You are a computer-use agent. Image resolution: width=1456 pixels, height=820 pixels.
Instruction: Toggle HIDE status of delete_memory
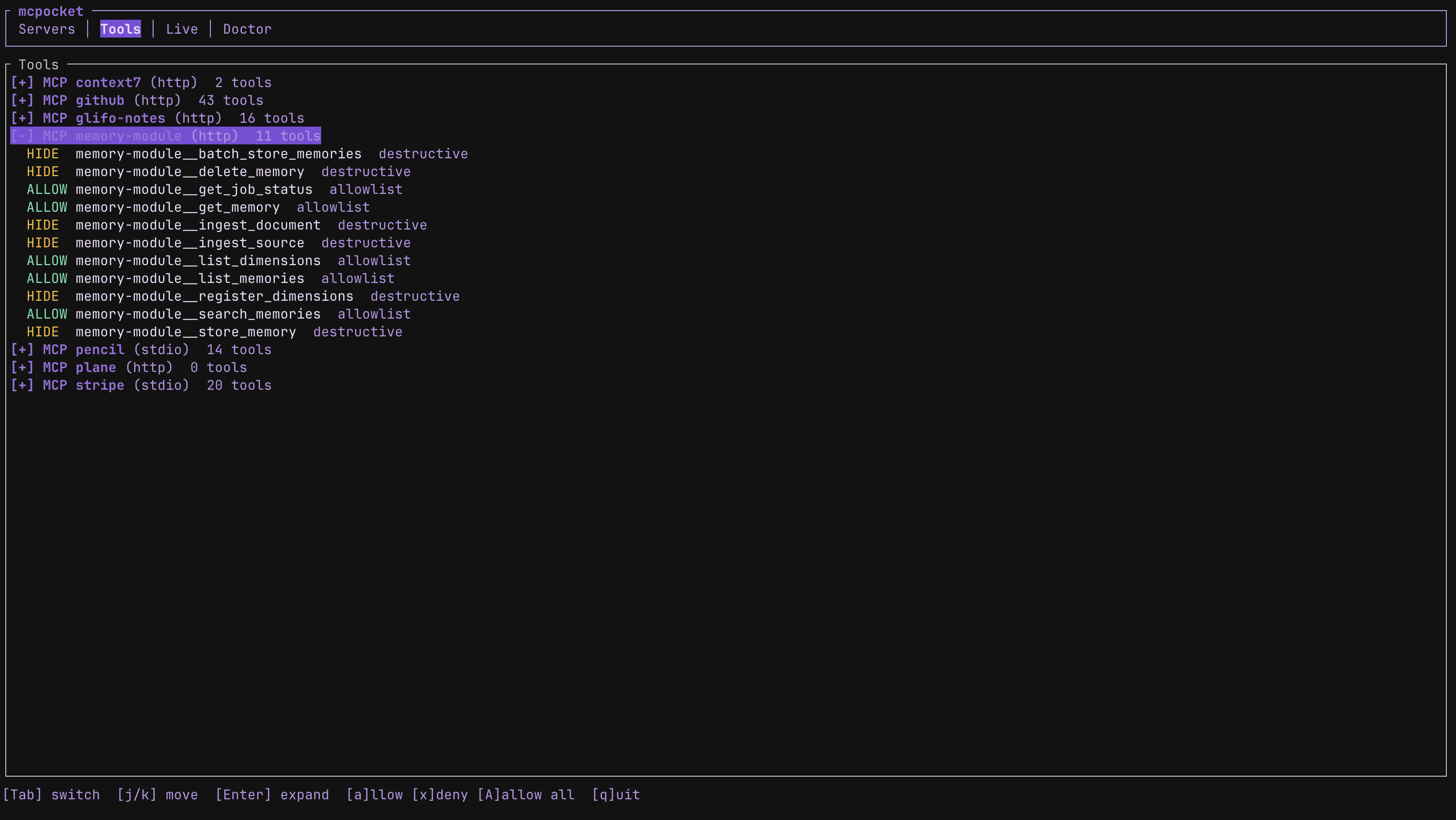43,172
